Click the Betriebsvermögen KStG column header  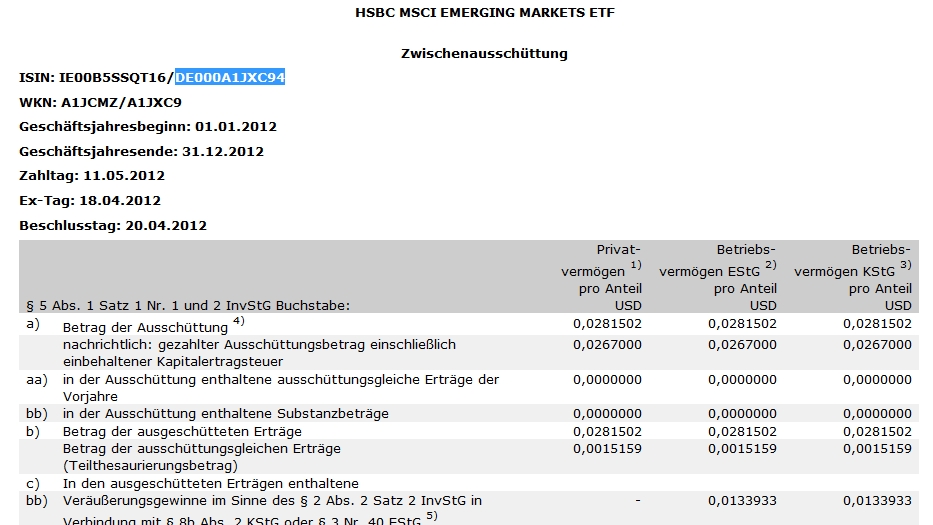click(853, 277)
